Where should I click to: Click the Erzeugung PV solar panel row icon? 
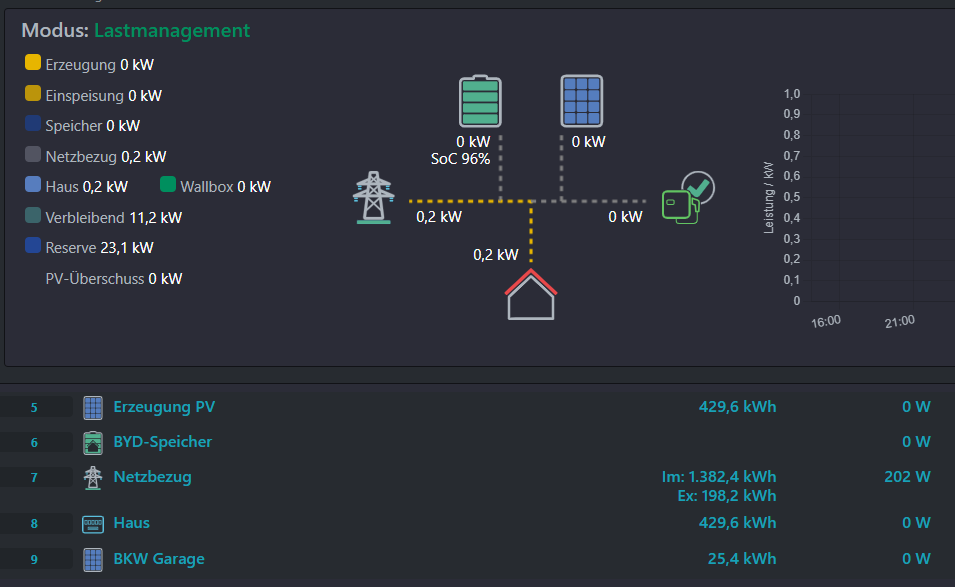coord(93,407)
